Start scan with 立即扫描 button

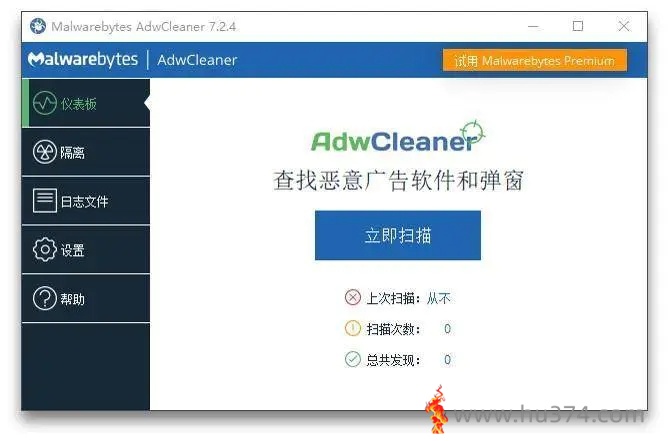click(398, 235)
